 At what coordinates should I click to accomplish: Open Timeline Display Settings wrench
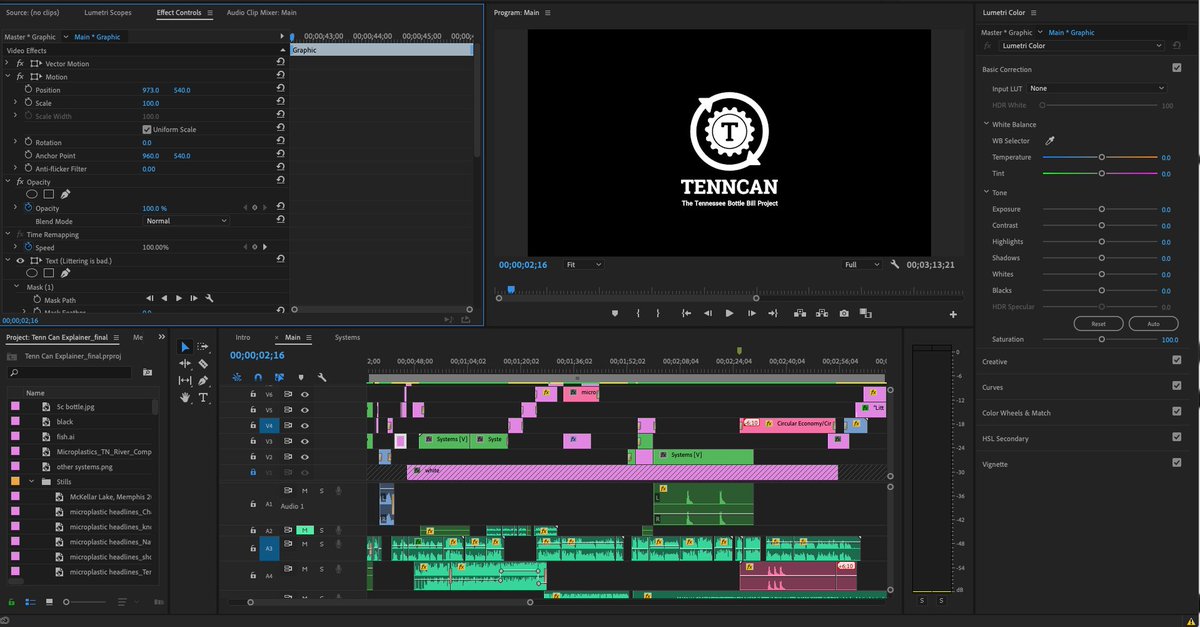(322, 378)
